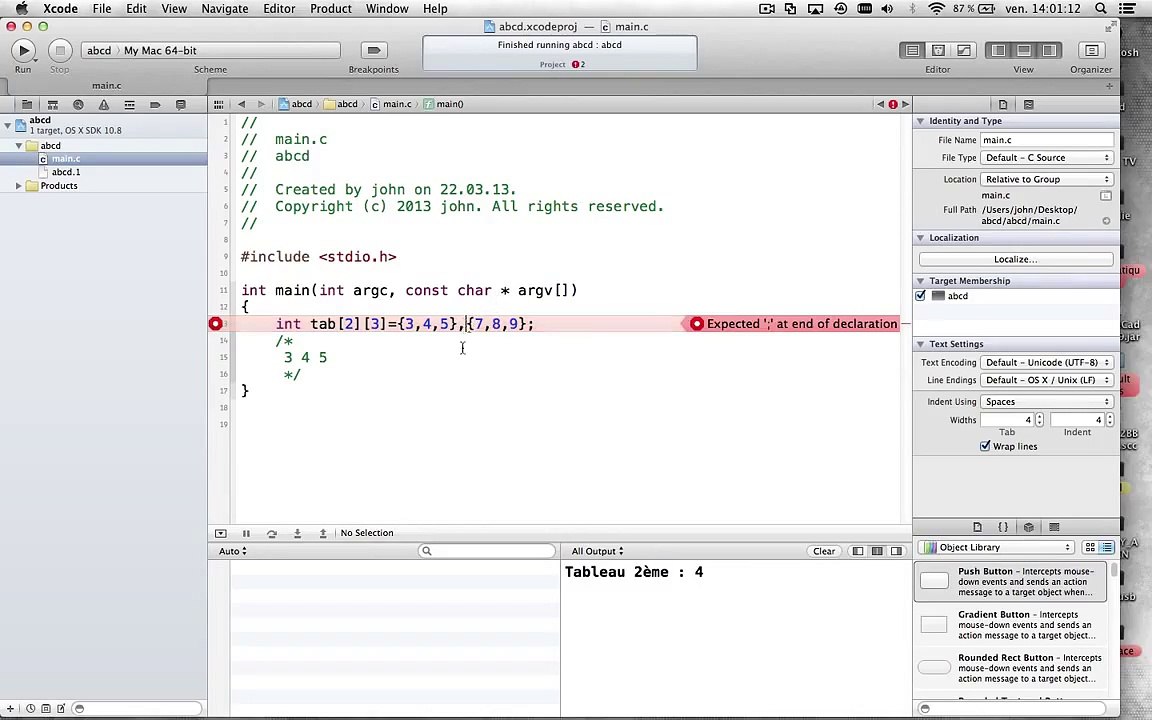
Task: Toggle the navigator pane view
Action: click(998, 50)
